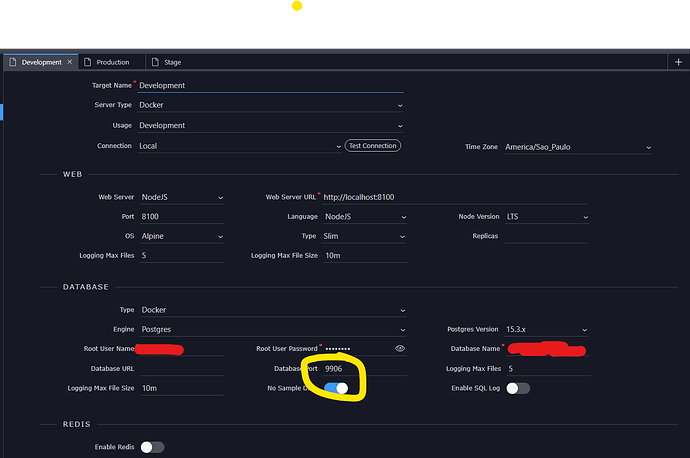
Task: Toggle the No Sample Data switch
Action: point(336,388)
